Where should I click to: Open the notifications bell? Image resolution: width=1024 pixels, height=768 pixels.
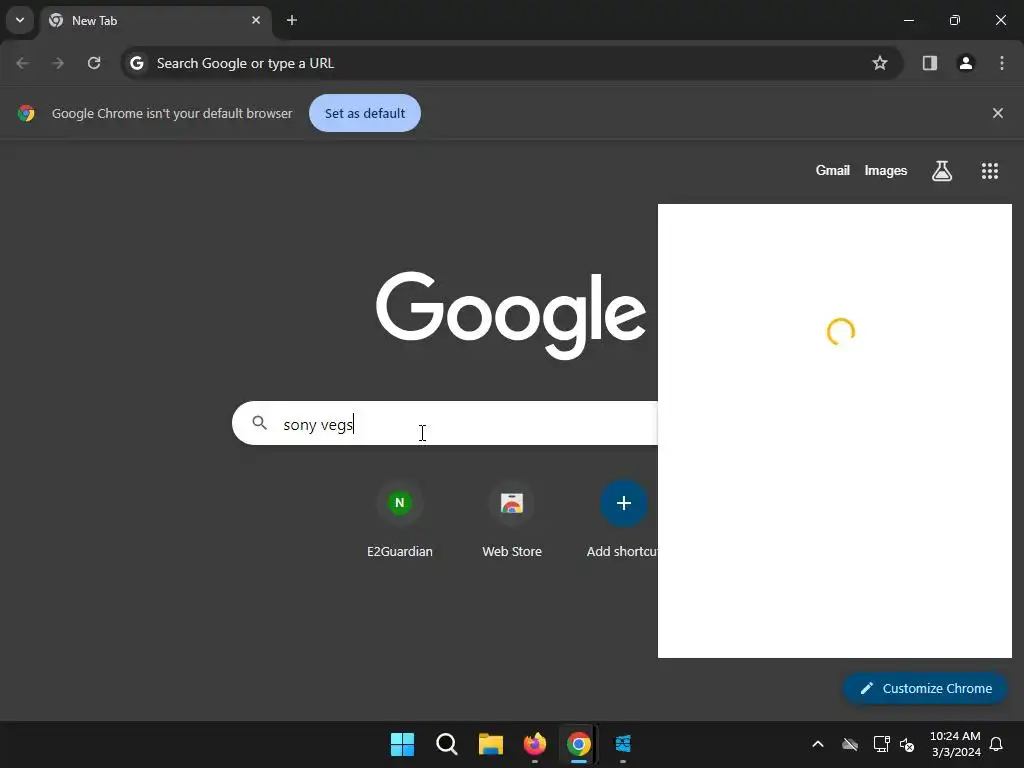(x=997, y=744)
